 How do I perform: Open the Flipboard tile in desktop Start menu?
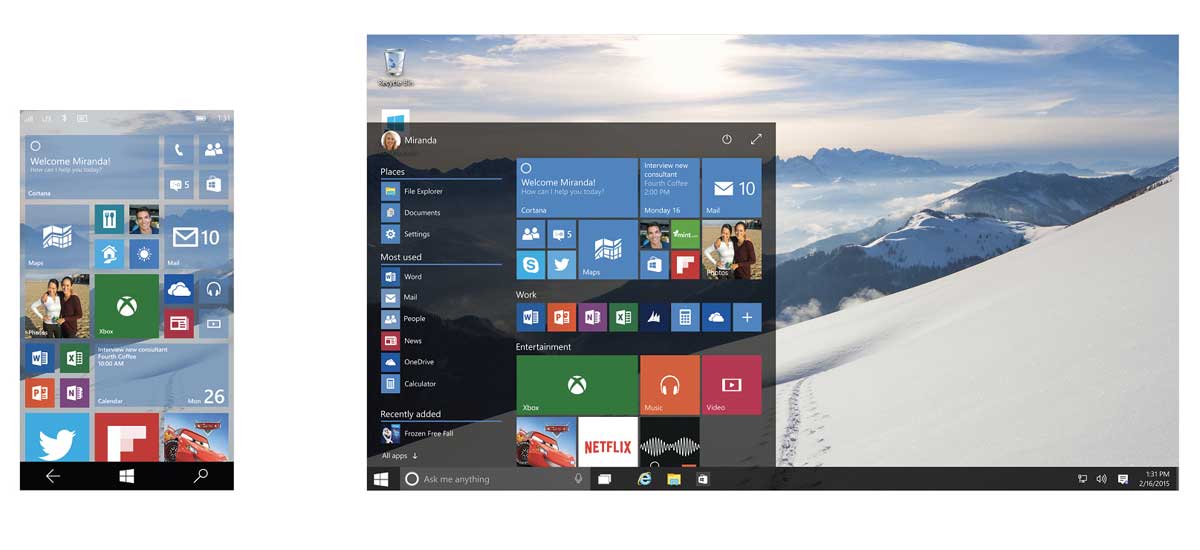pyautogui.click(x=685, y=266)
